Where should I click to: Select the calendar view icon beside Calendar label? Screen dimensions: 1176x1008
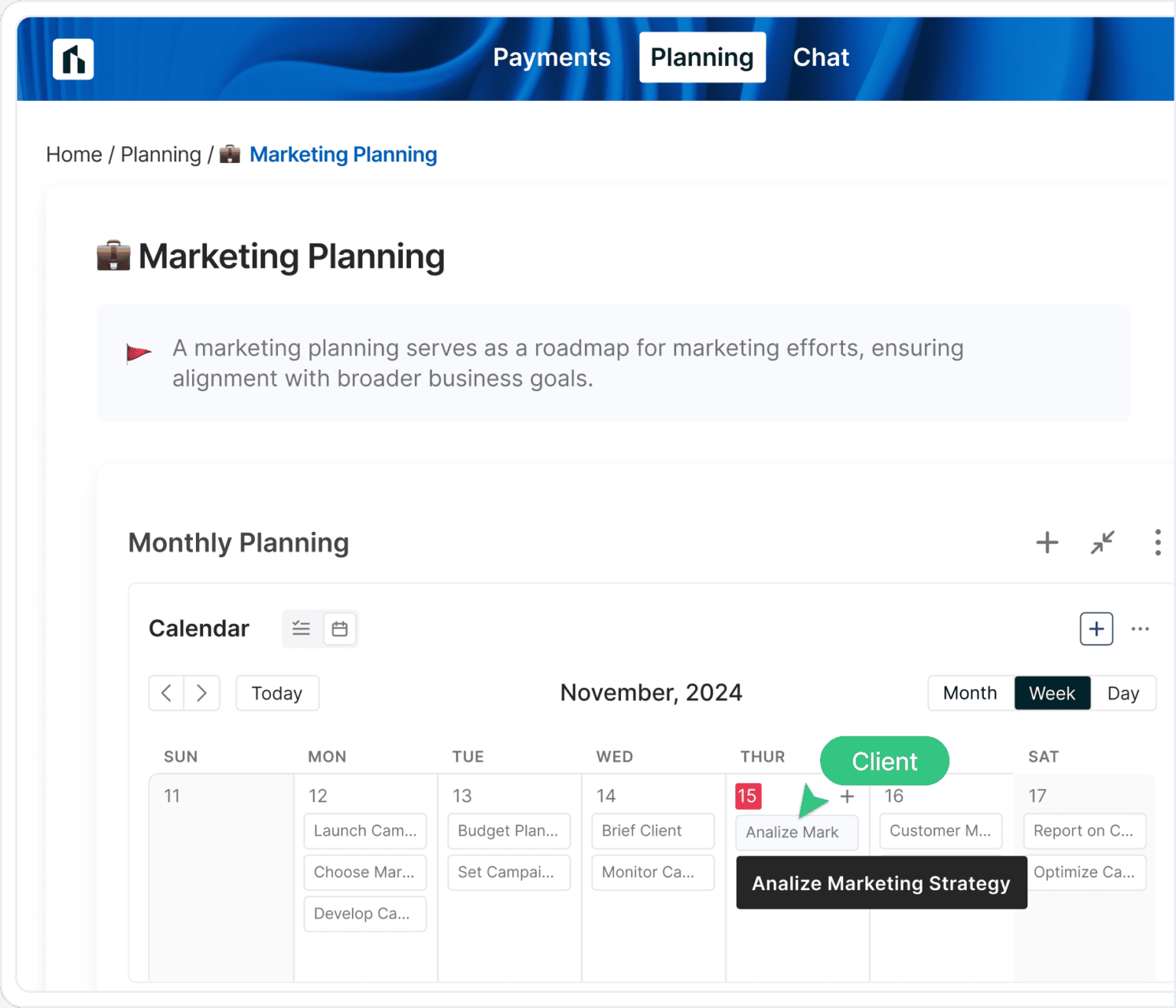tap(339, 628)
